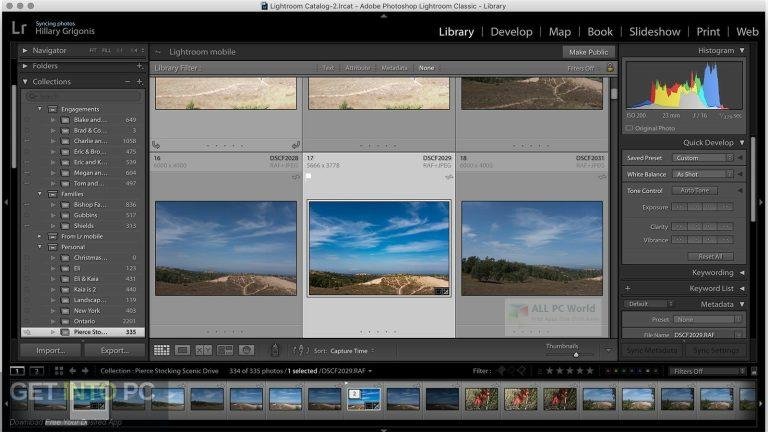Open second window display 2 button
The image size is (768, 432).
click(x=37, y=371)
